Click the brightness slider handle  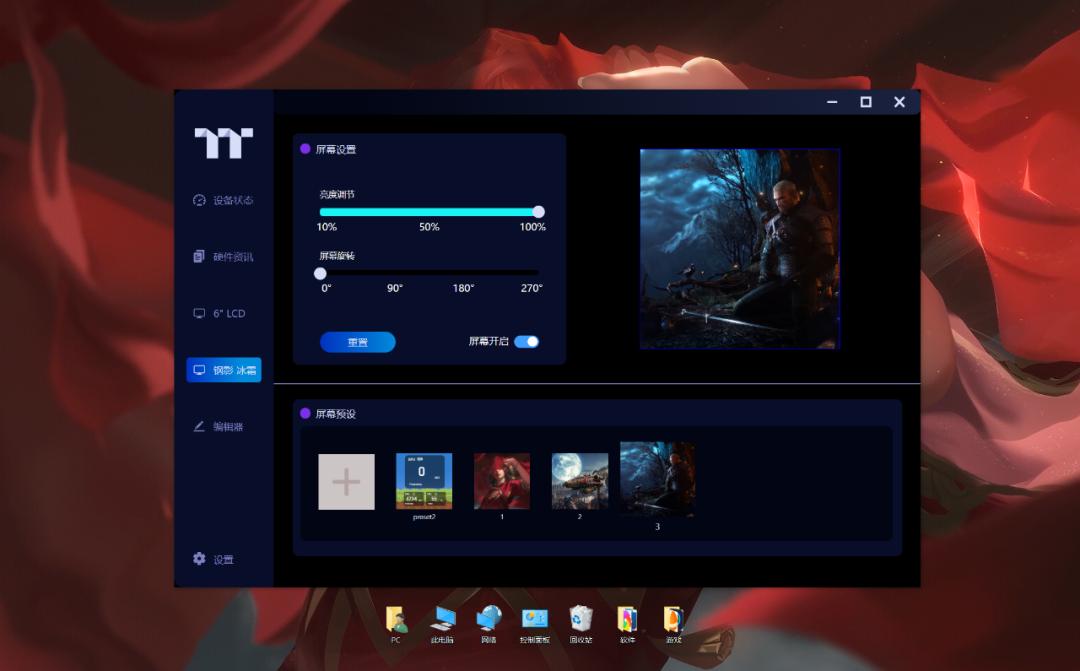[x=539, y=211]
